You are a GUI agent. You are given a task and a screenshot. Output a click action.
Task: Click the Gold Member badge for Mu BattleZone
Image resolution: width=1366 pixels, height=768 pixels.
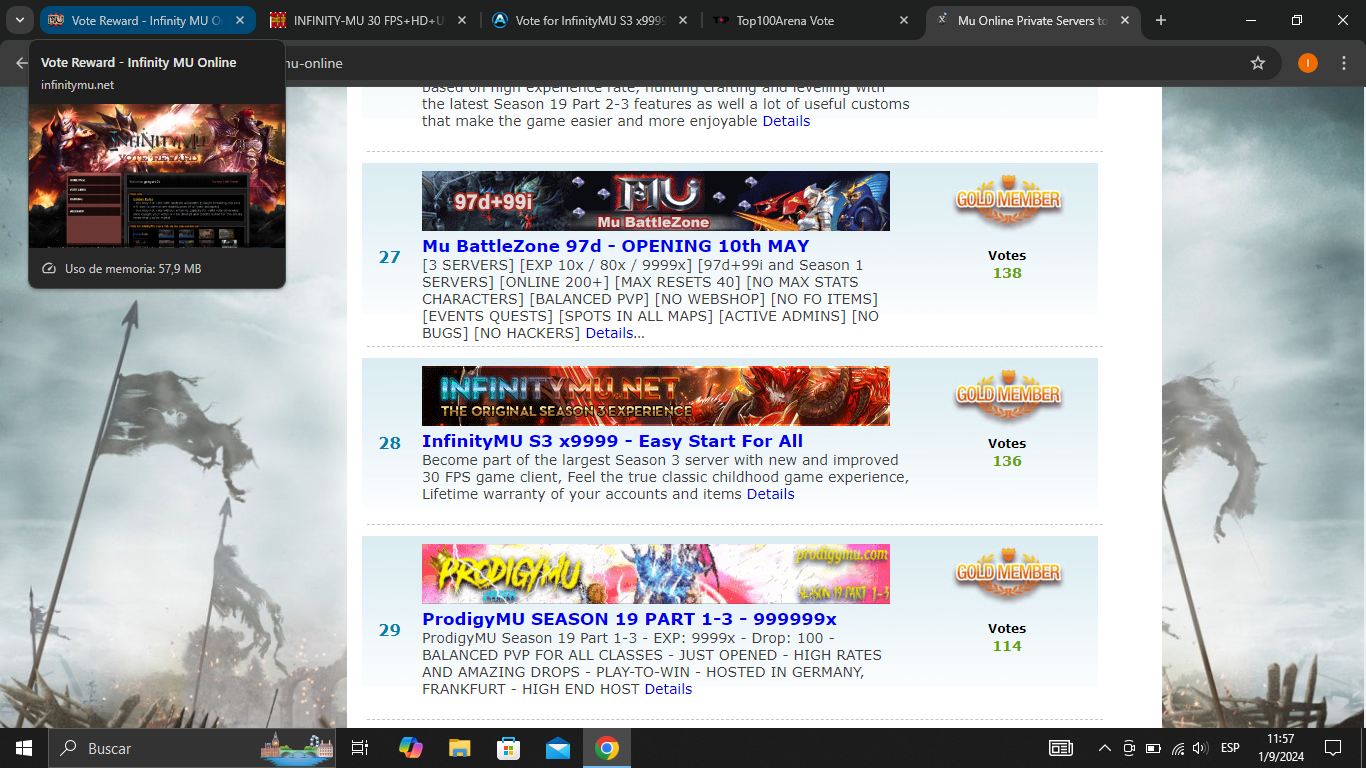tap(1007, 200)
